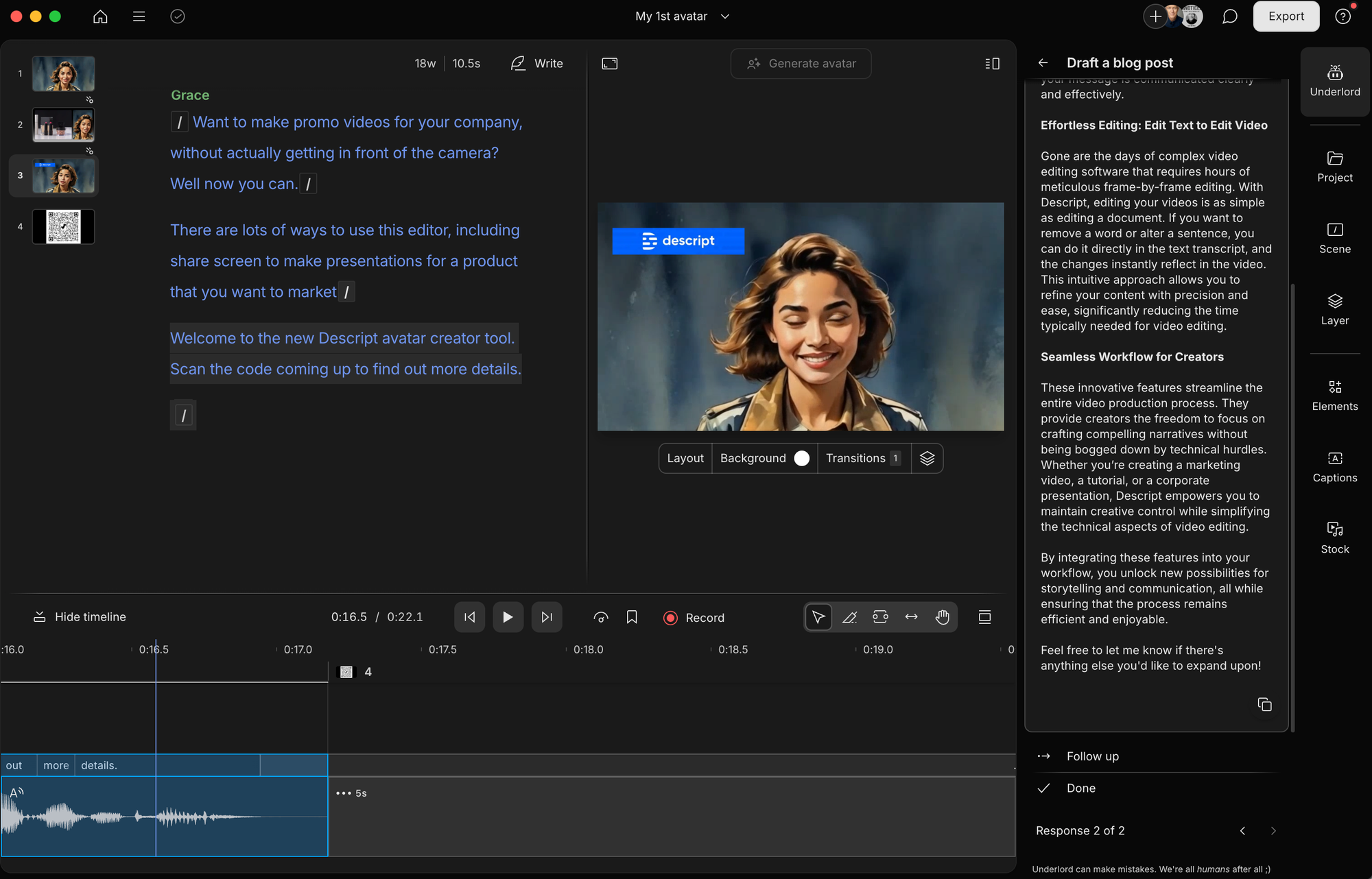The width and height of the screenshot is (1372, 879).
Task: Open the Captions panel
Action: tap(1334, 467)
